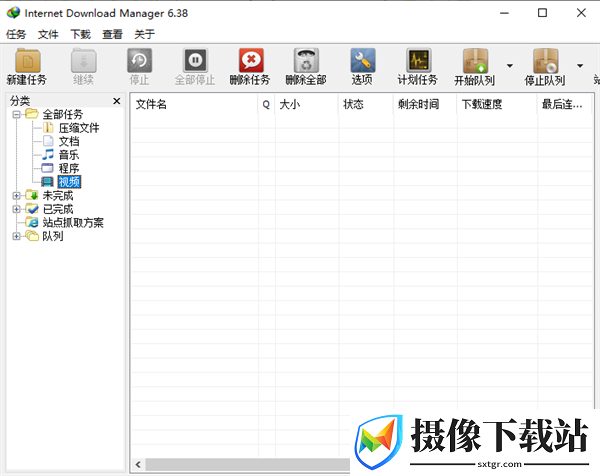Image resolution: width=600 pixels, height=476 pixels.
Task: Sort by 最后连... column header
Action: click(x=565, y=104)
